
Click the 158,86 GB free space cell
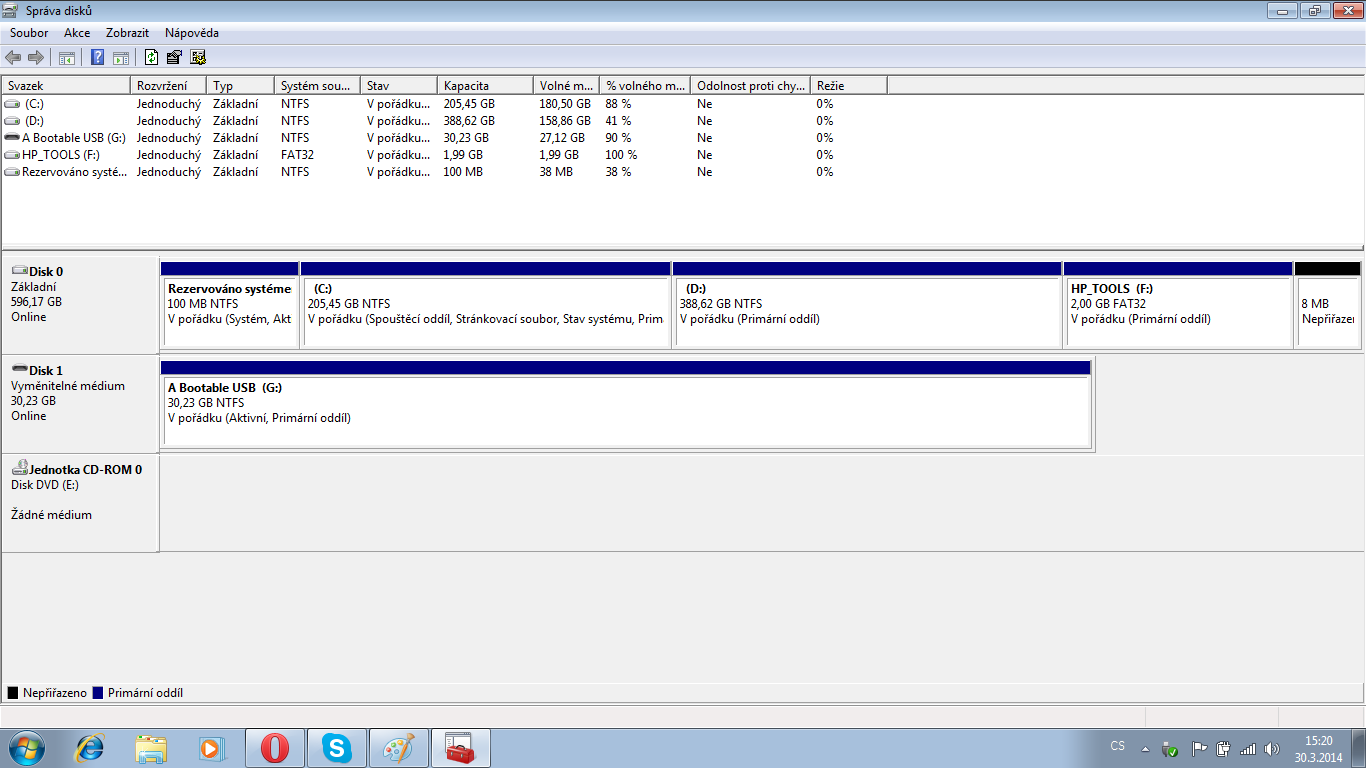click(565, 121)
